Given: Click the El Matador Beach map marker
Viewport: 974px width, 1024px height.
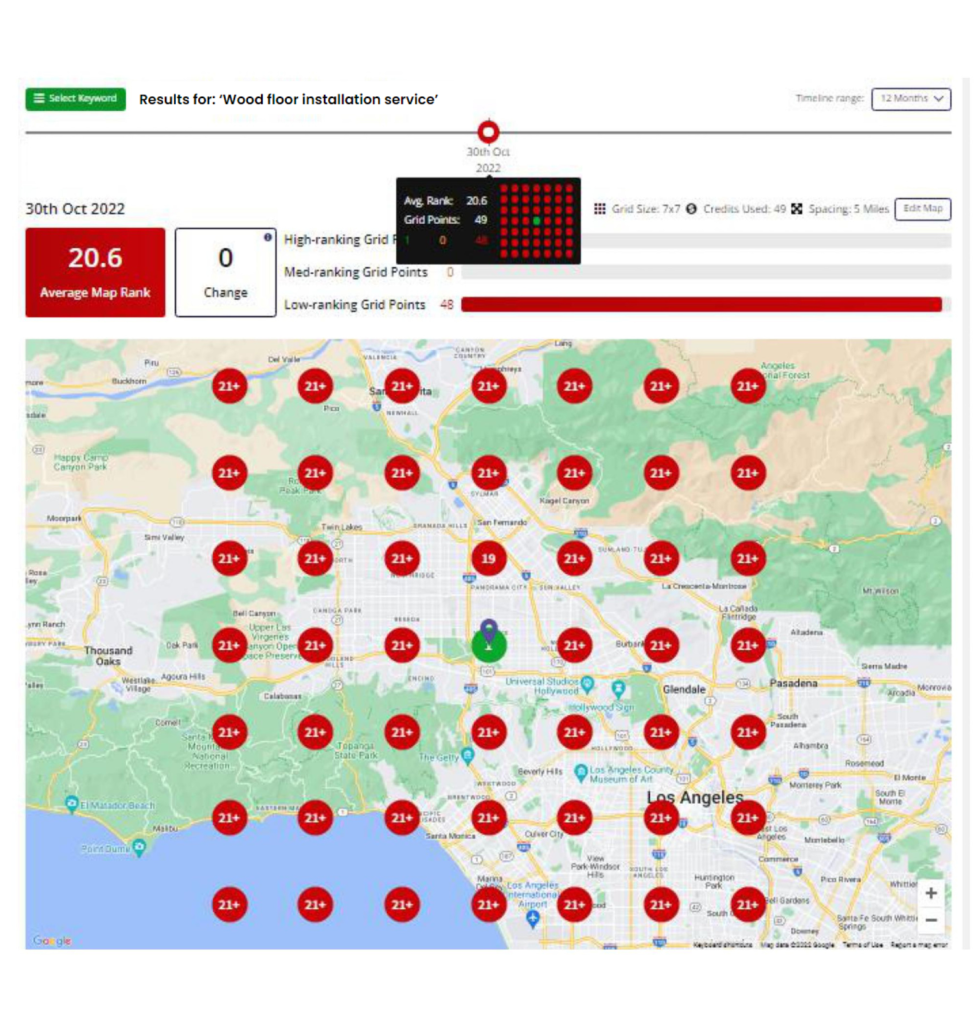Looking at the screenshot, I should tap(72, 803).
